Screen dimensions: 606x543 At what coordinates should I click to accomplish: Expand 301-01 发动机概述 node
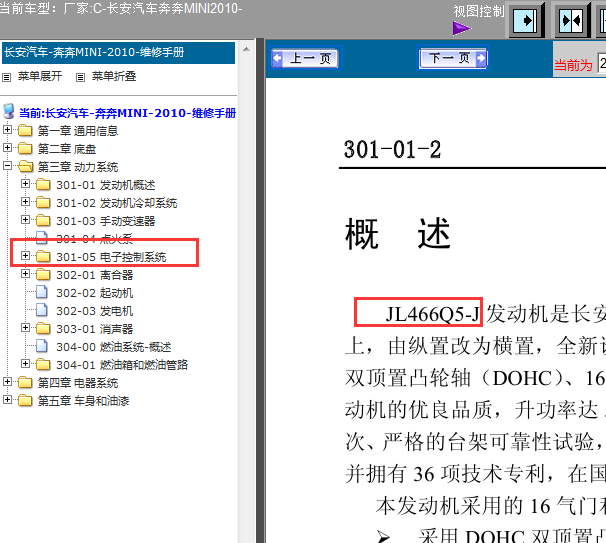(25, 184)
